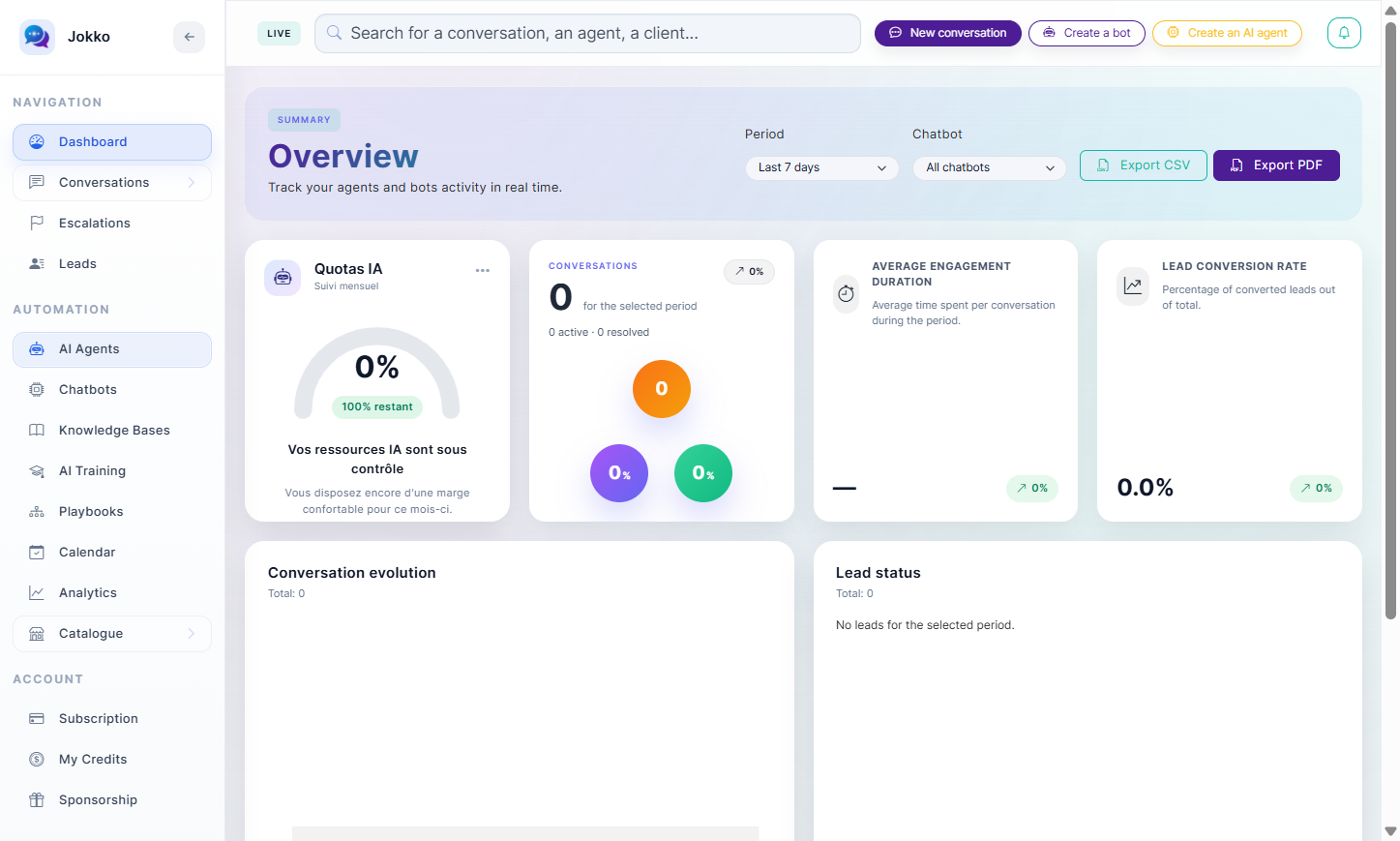Viewport: 1400px width, 841px height.
Task: Click the My Credits coin icon
Action: [x=37, y=759]
